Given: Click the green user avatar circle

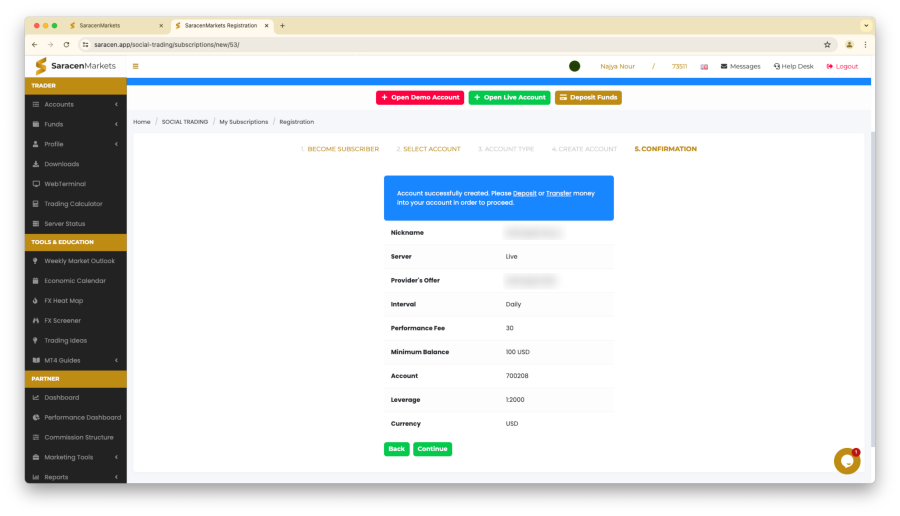Looking at the screenshot, I should tap(574, 66).
